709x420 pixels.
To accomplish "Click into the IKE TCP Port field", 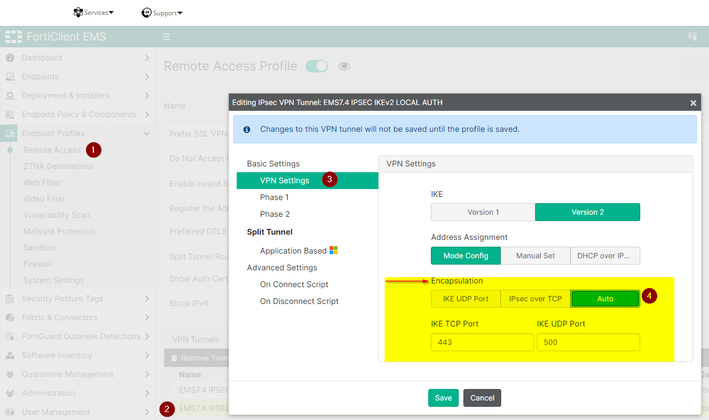I will point(482,342).
